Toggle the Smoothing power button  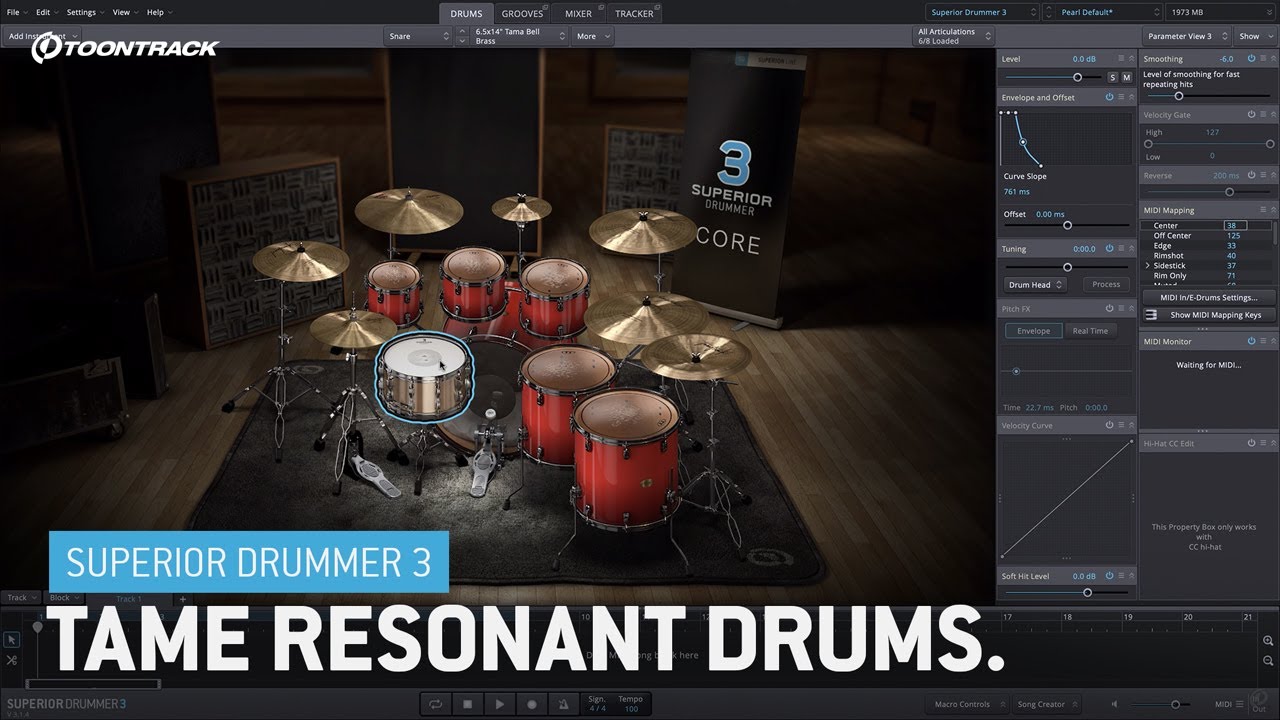(1251, 59)
